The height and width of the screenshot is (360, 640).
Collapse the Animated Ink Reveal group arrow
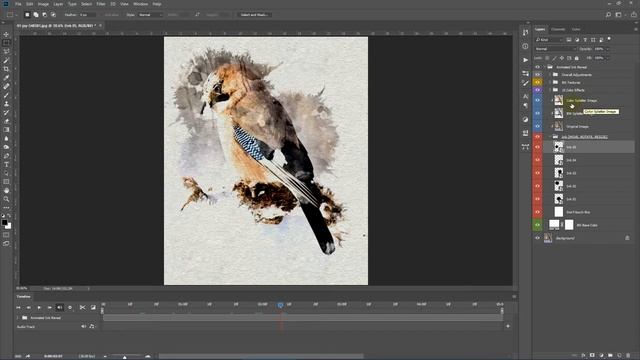tap(544, 67)
